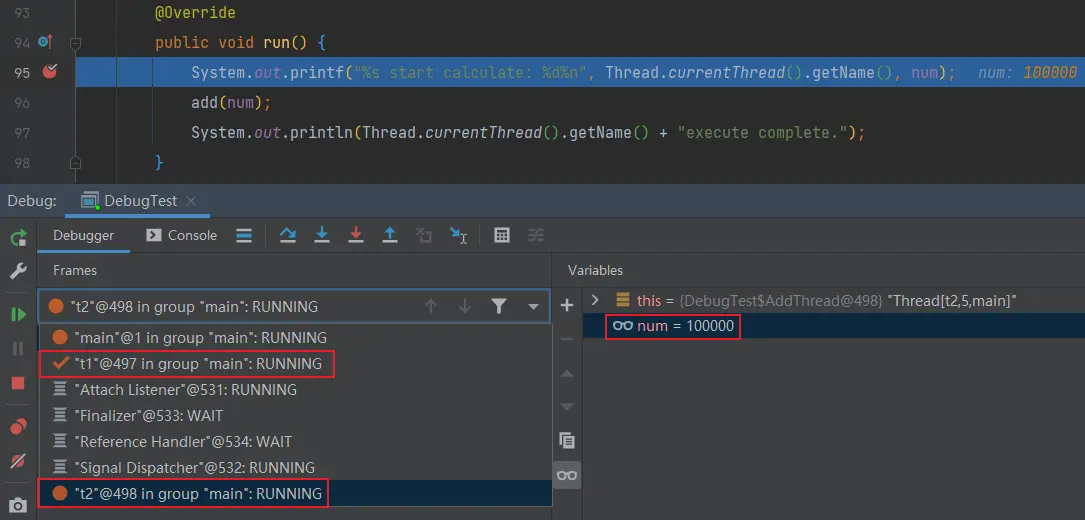The height and width of the screenshot is (520, 1085).
Task: Click the Frames filter funnel icon
Action: point(498,306)
